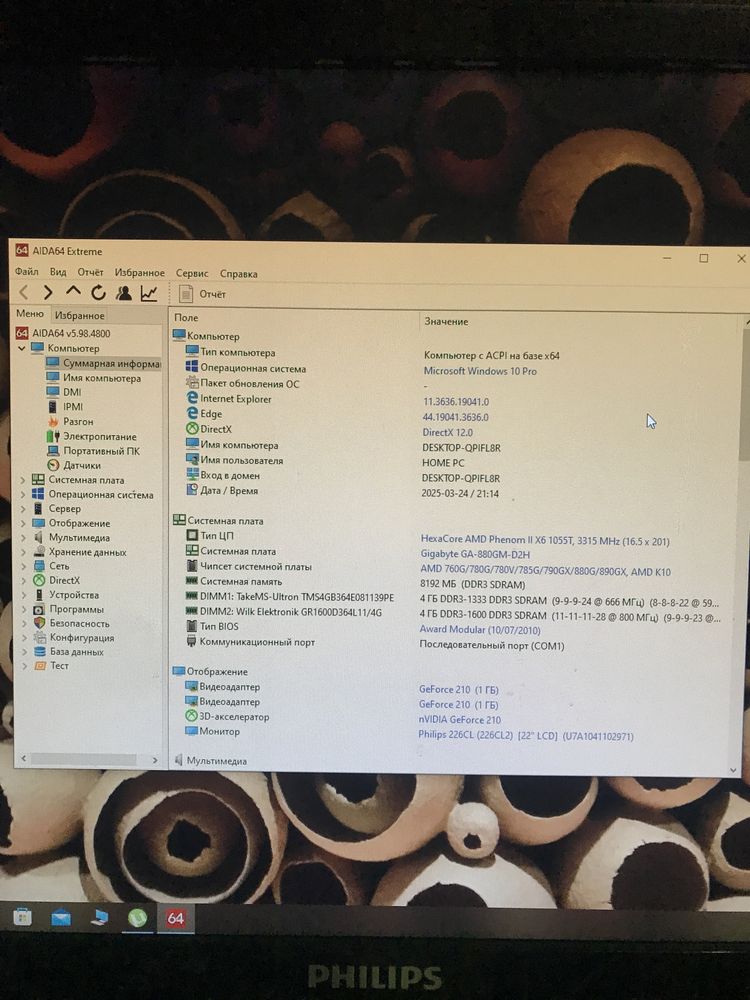Expand the Сервер tree node
750x1000 pixels.
[23, 508]
